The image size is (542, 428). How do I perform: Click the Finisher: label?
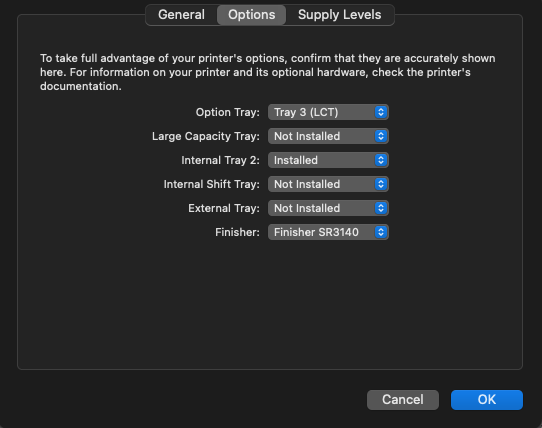[237, 232]
